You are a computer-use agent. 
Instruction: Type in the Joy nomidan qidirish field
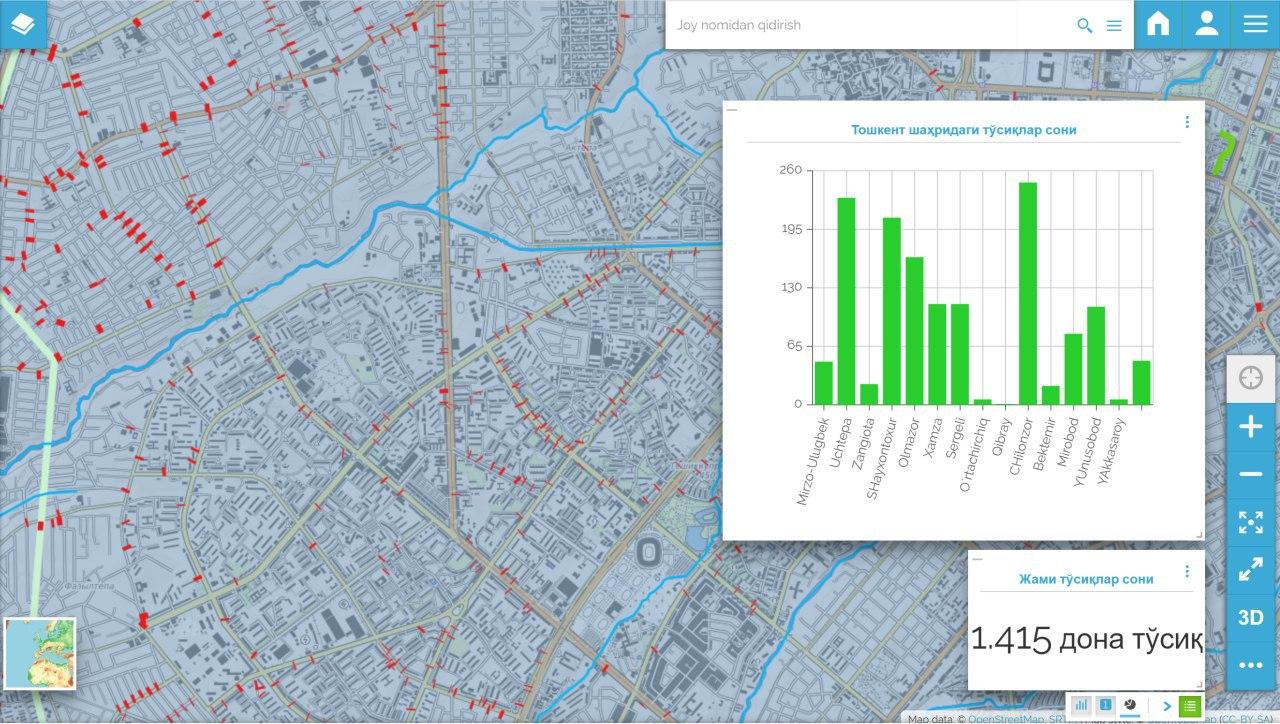pos(860,25)
